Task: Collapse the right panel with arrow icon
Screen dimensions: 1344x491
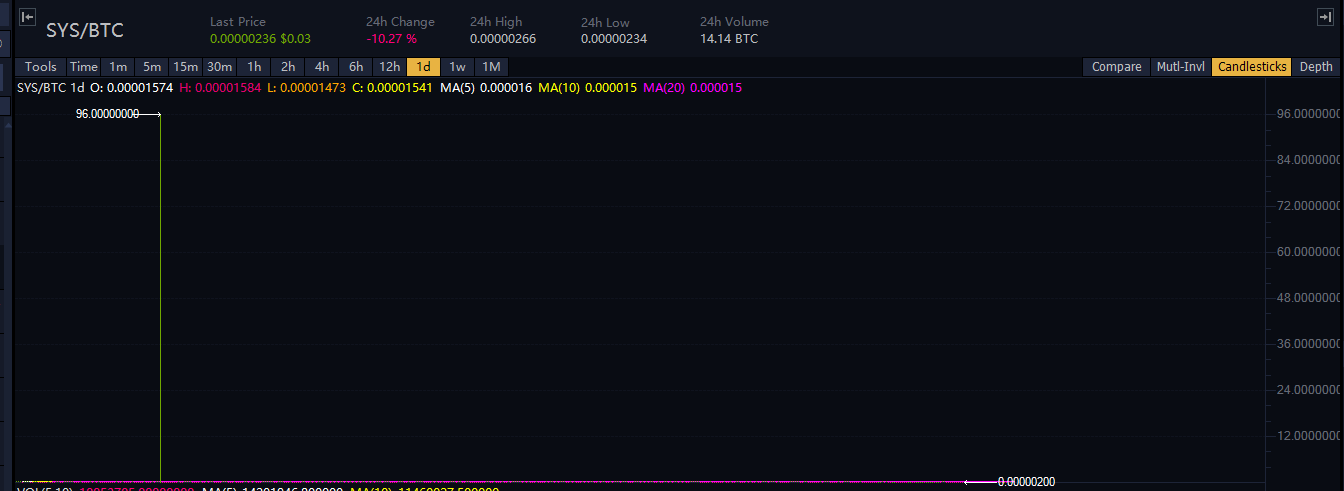Action: tap(1325, 17)
